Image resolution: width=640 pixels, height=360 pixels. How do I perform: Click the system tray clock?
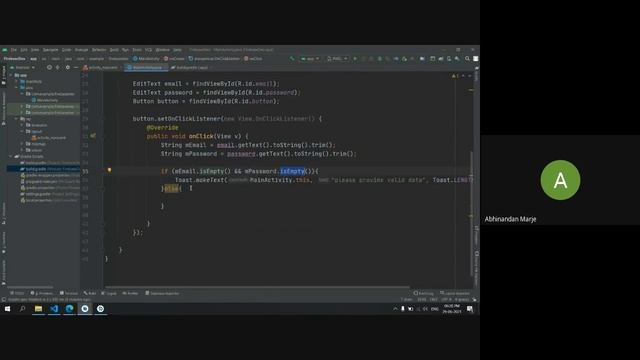click(451, 309)
